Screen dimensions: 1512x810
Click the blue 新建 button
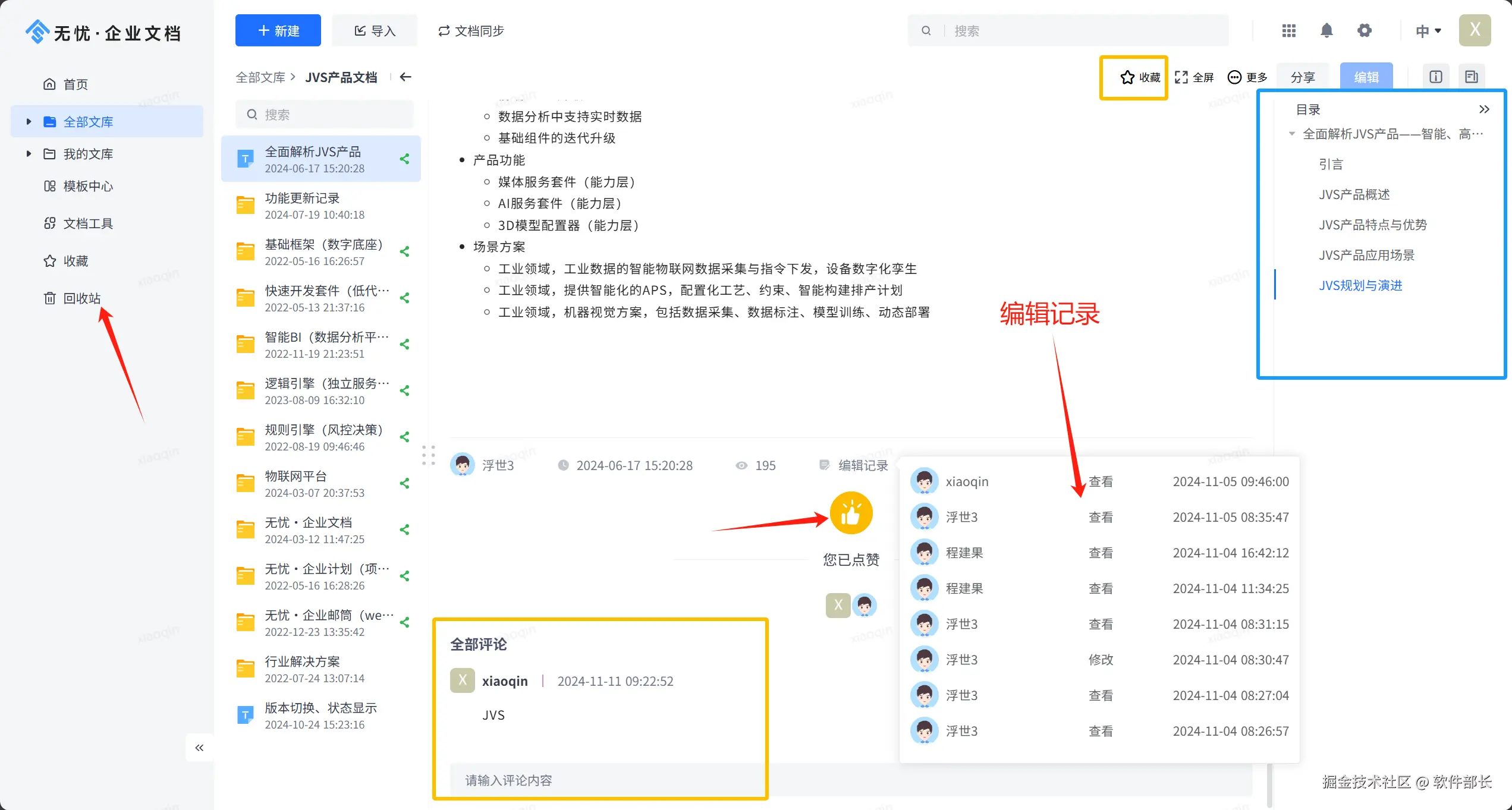tap(278, 31)
